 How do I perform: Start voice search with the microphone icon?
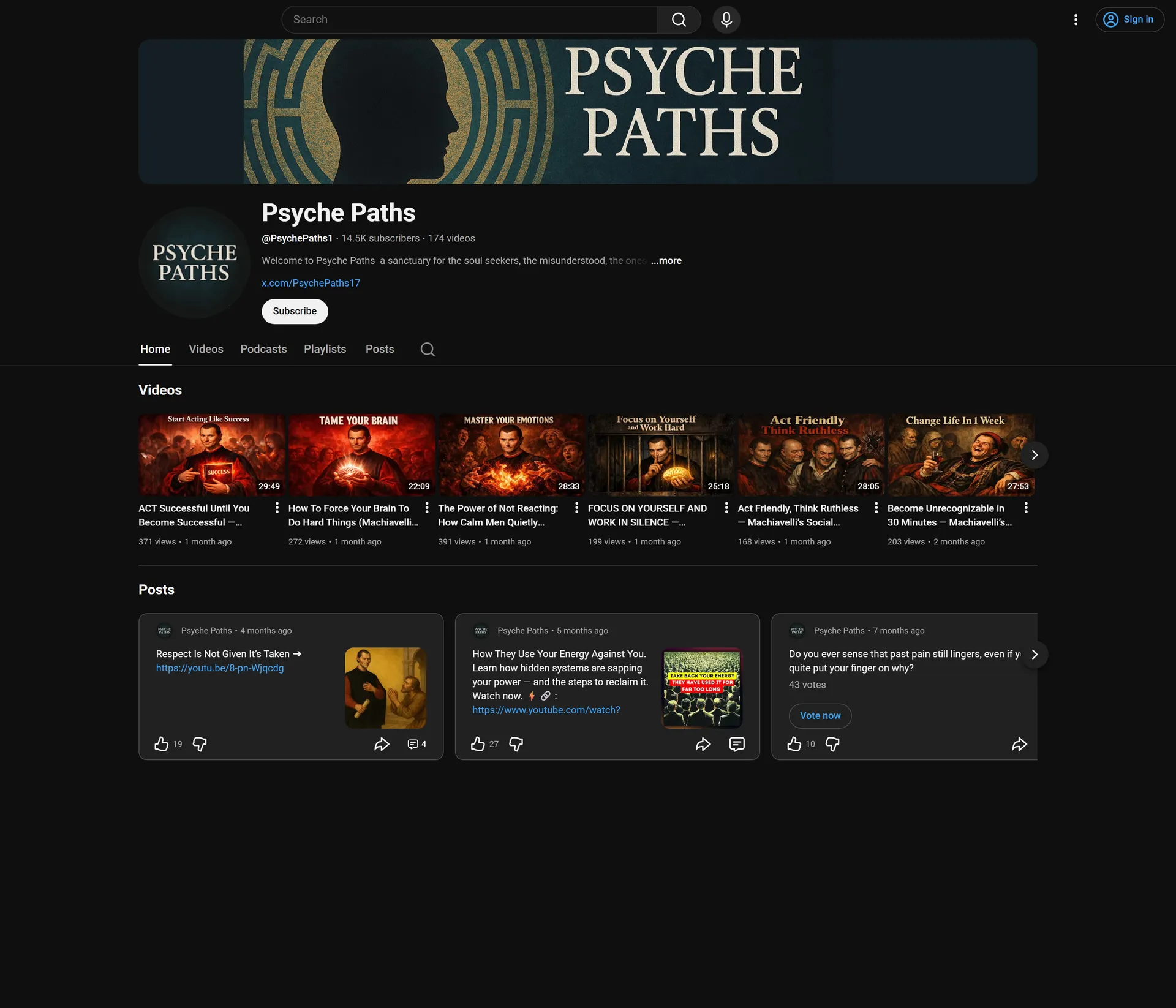point(726,20)
